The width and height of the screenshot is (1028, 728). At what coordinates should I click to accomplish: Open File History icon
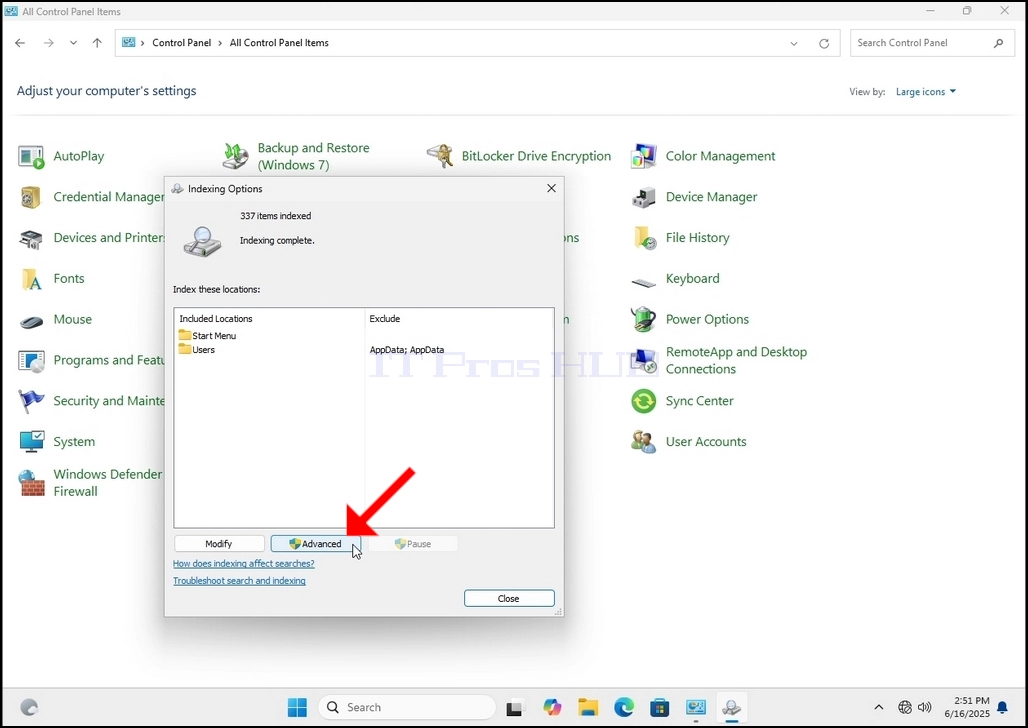coord(644,239)
